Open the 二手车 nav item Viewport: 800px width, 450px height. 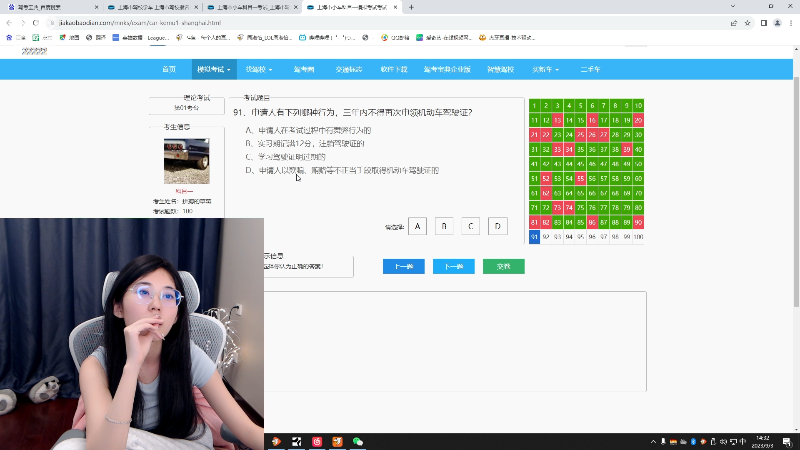[590, 69]
